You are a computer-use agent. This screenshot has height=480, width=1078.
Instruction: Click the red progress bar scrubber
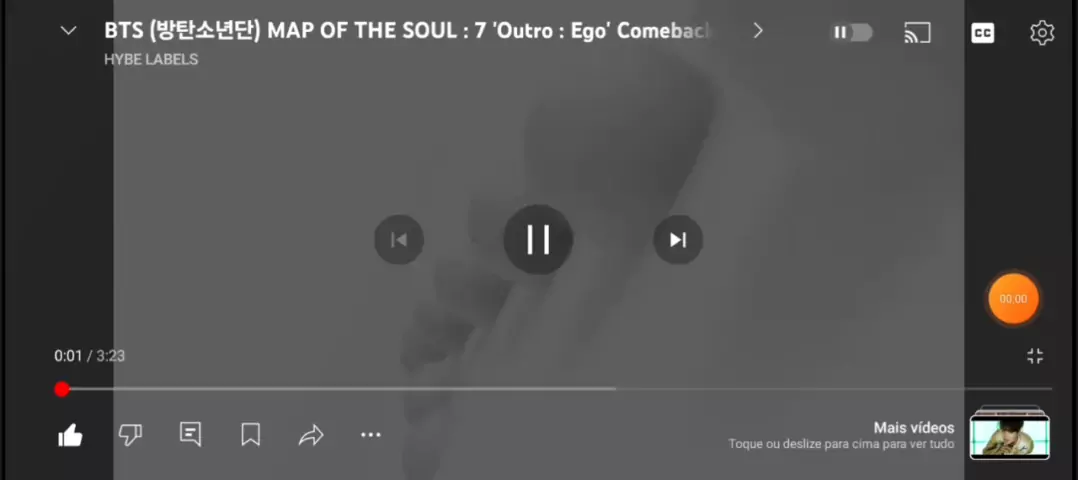(62, 389)
